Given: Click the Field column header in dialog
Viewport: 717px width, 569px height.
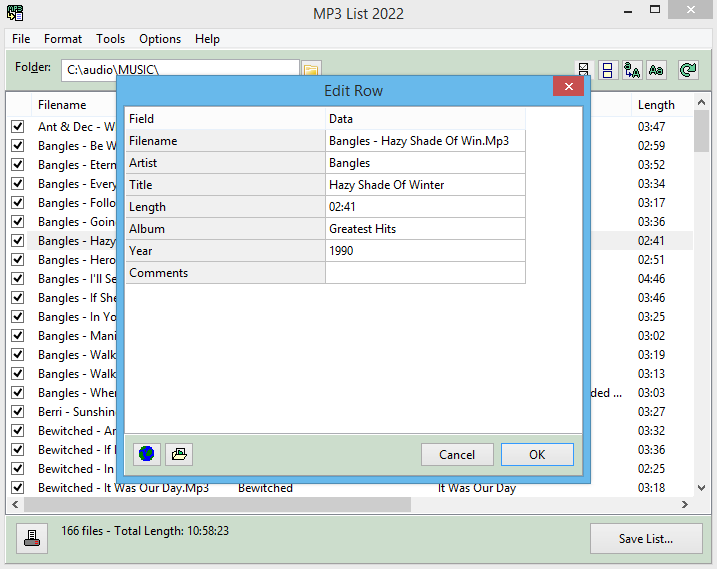Looking at the screenshot, I should click(225, 119).
